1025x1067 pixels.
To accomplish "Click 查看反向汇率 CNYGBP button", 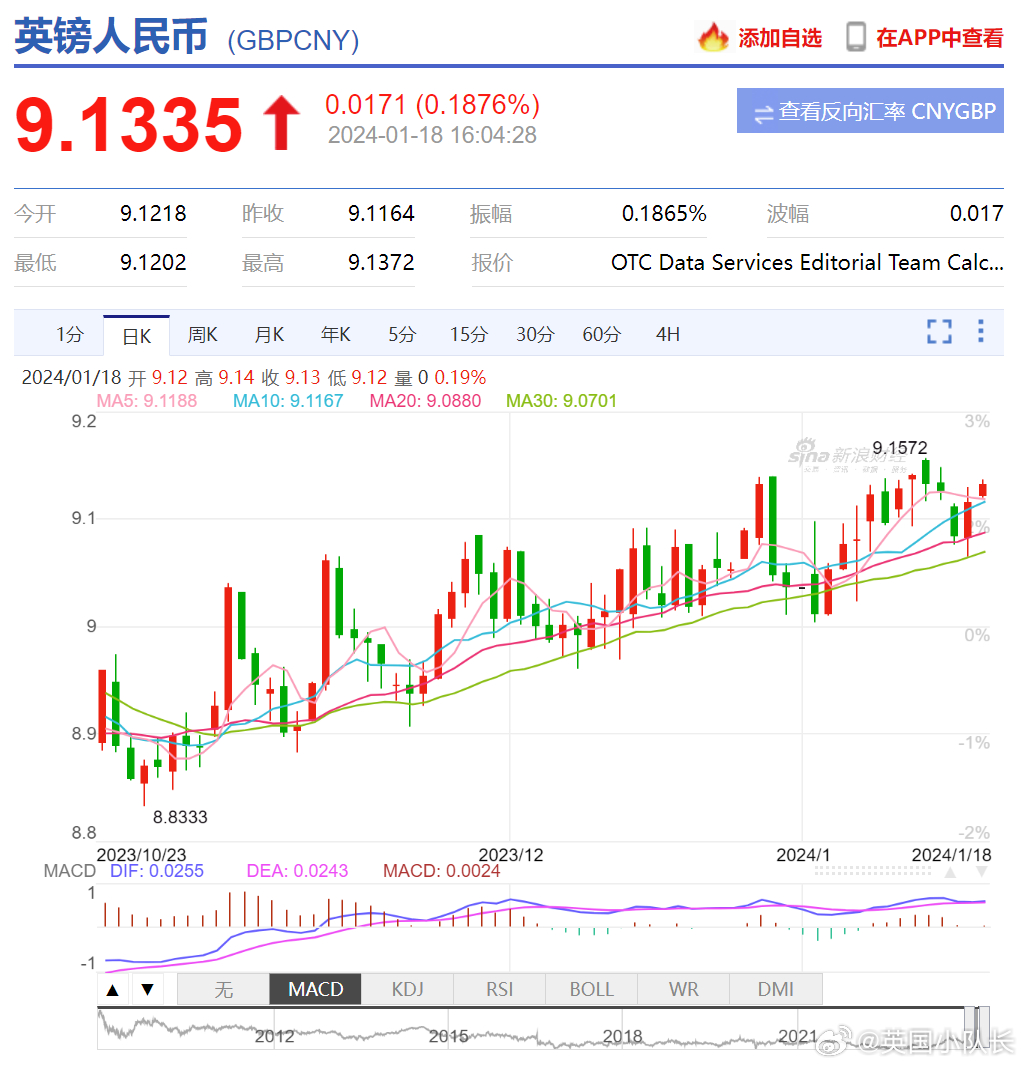I will point(870,111).
